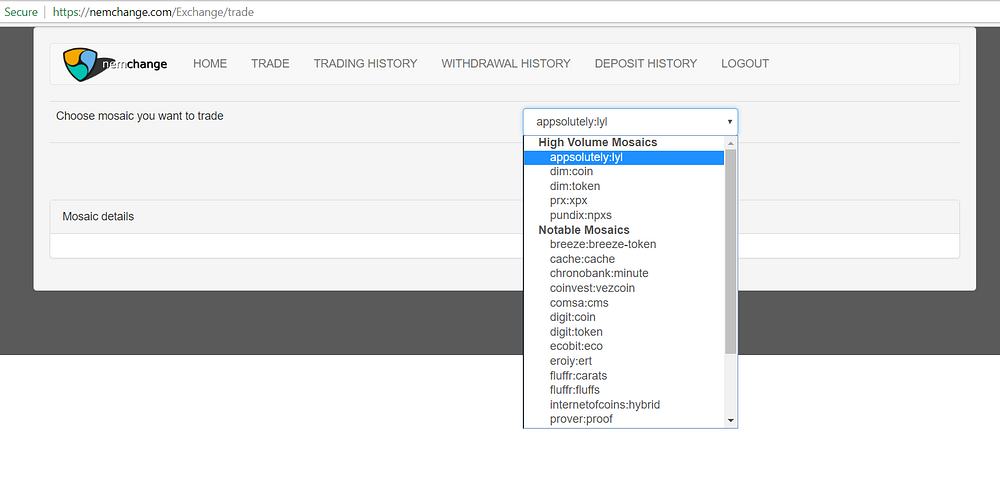Collapse the mosaic dropdown arrow

point(729,121)
